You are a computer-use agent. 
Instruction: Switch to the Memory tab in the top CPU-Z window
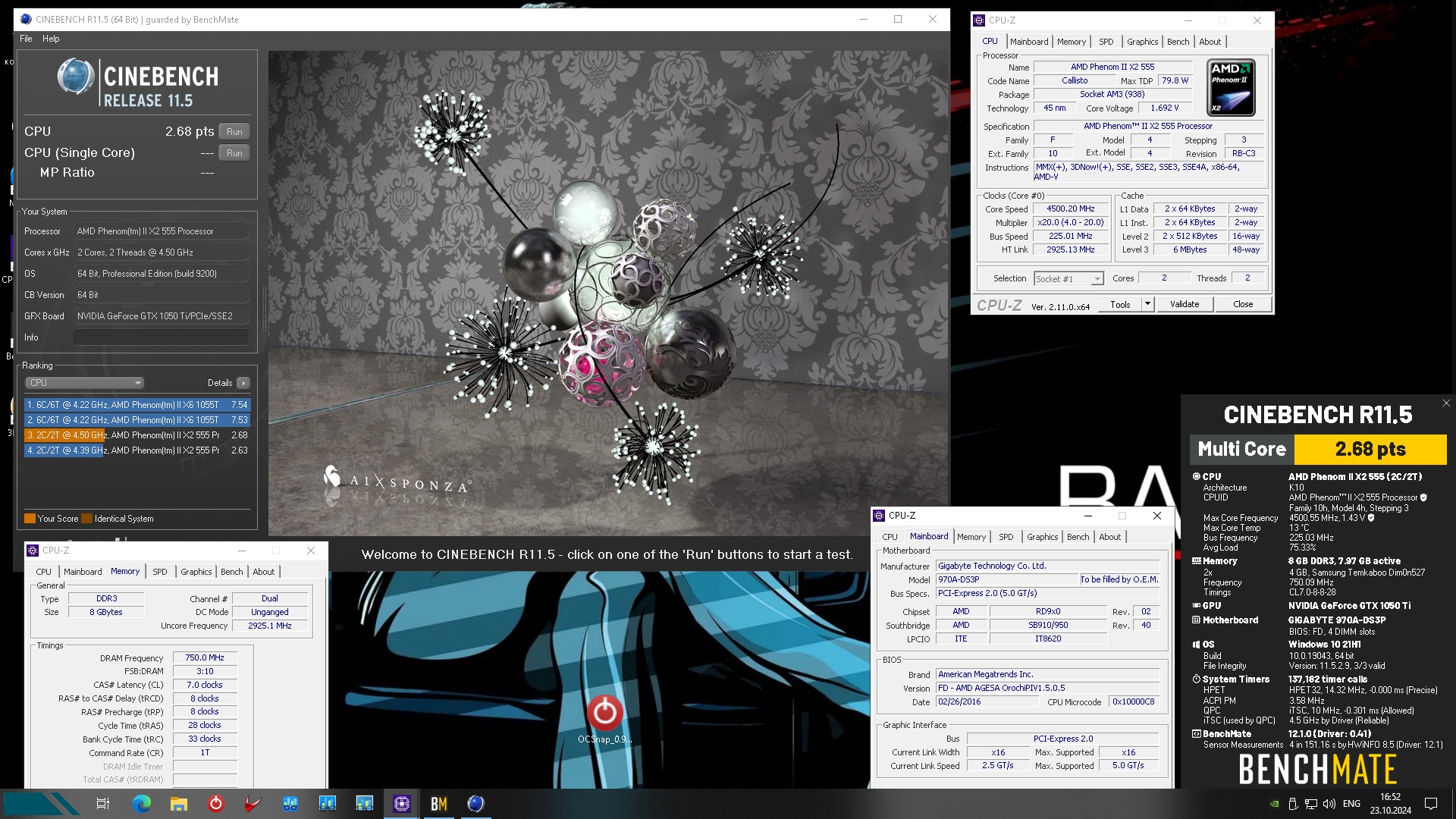(1072, 42)
